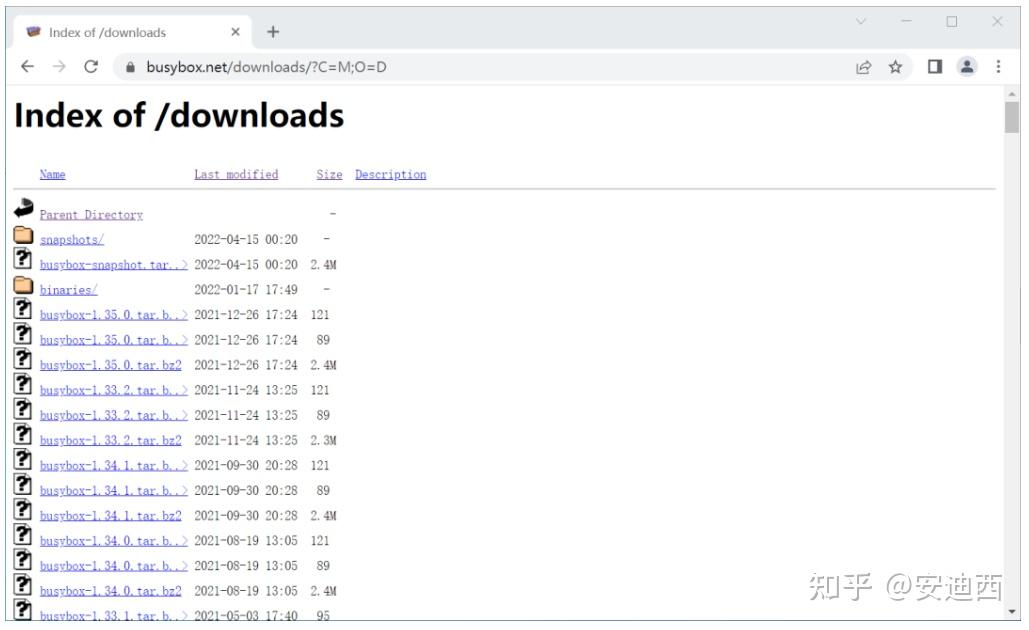Image resolution: width=1029 pixels, height=630 pixels.
Task: Click the page scrollbar thumb
Action: (x=1011, y=117)
